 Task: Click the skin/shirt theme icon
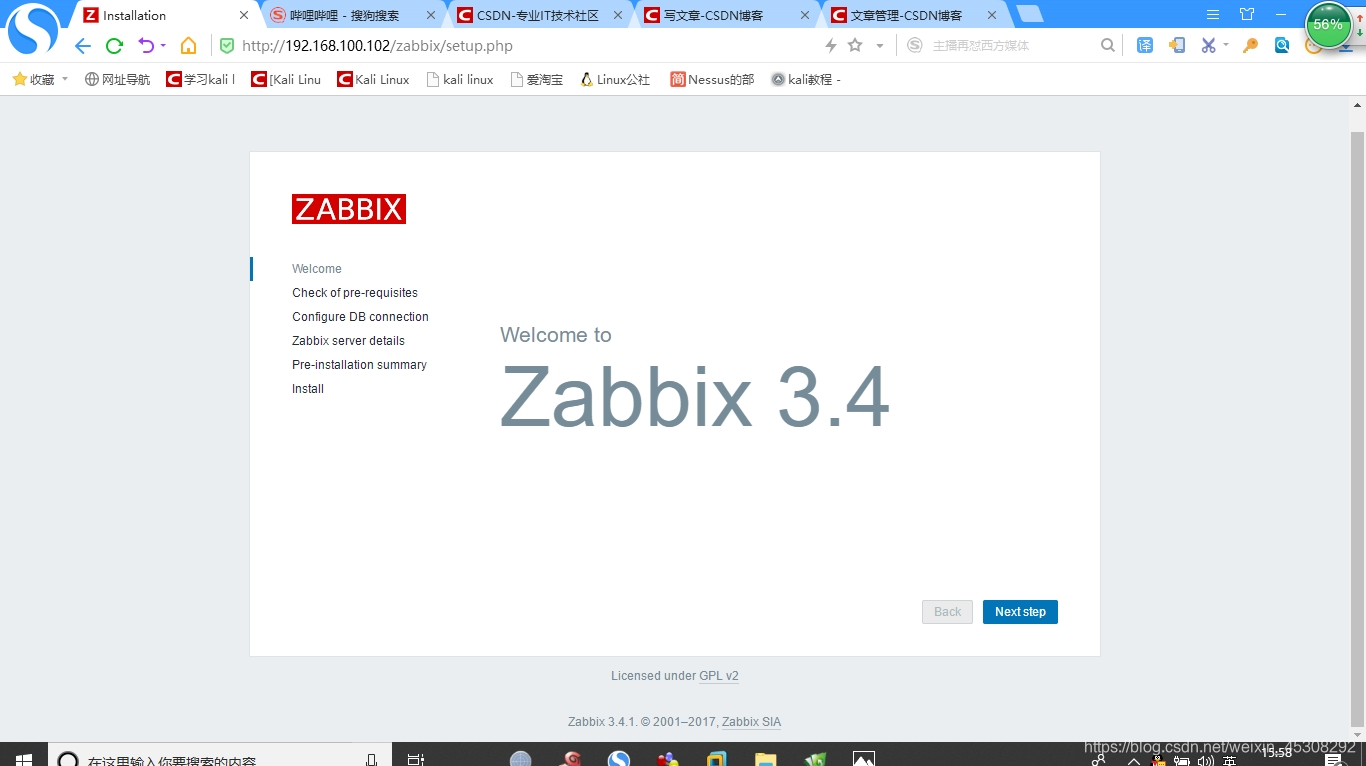1247,15
